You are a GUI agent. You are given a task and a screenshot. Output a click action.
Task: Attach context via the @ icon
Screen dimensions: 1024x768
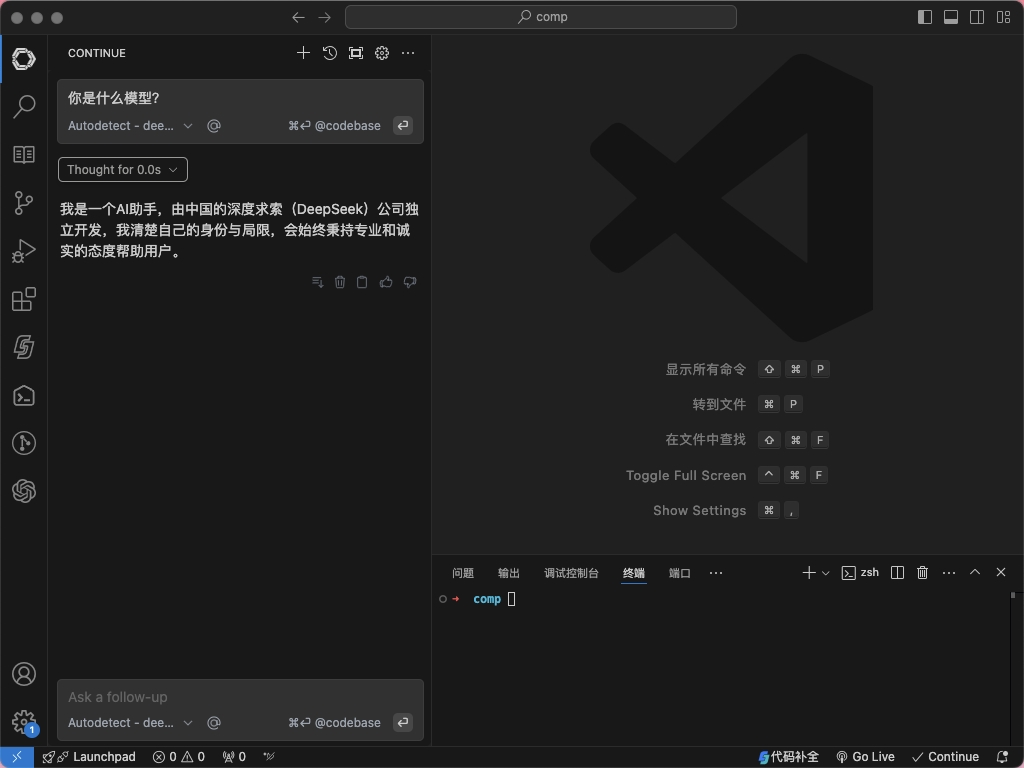[x=213, y=722]
